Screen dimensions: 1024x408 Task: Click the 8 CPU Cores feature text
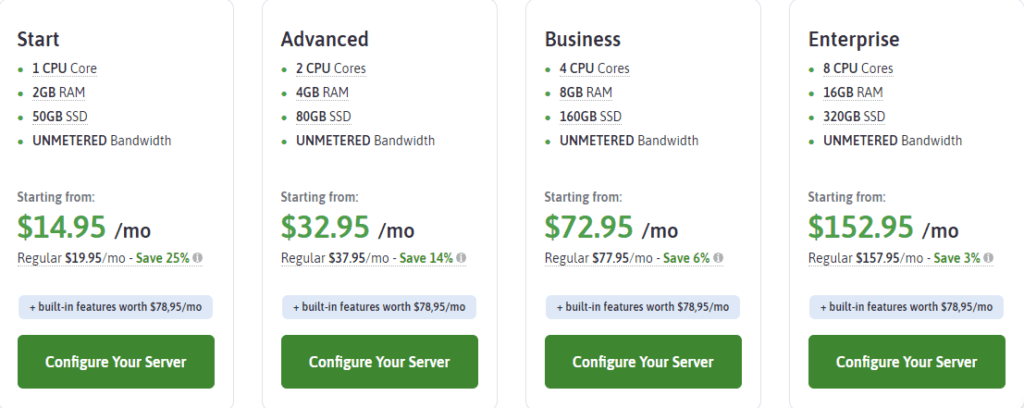pos(858,69)
